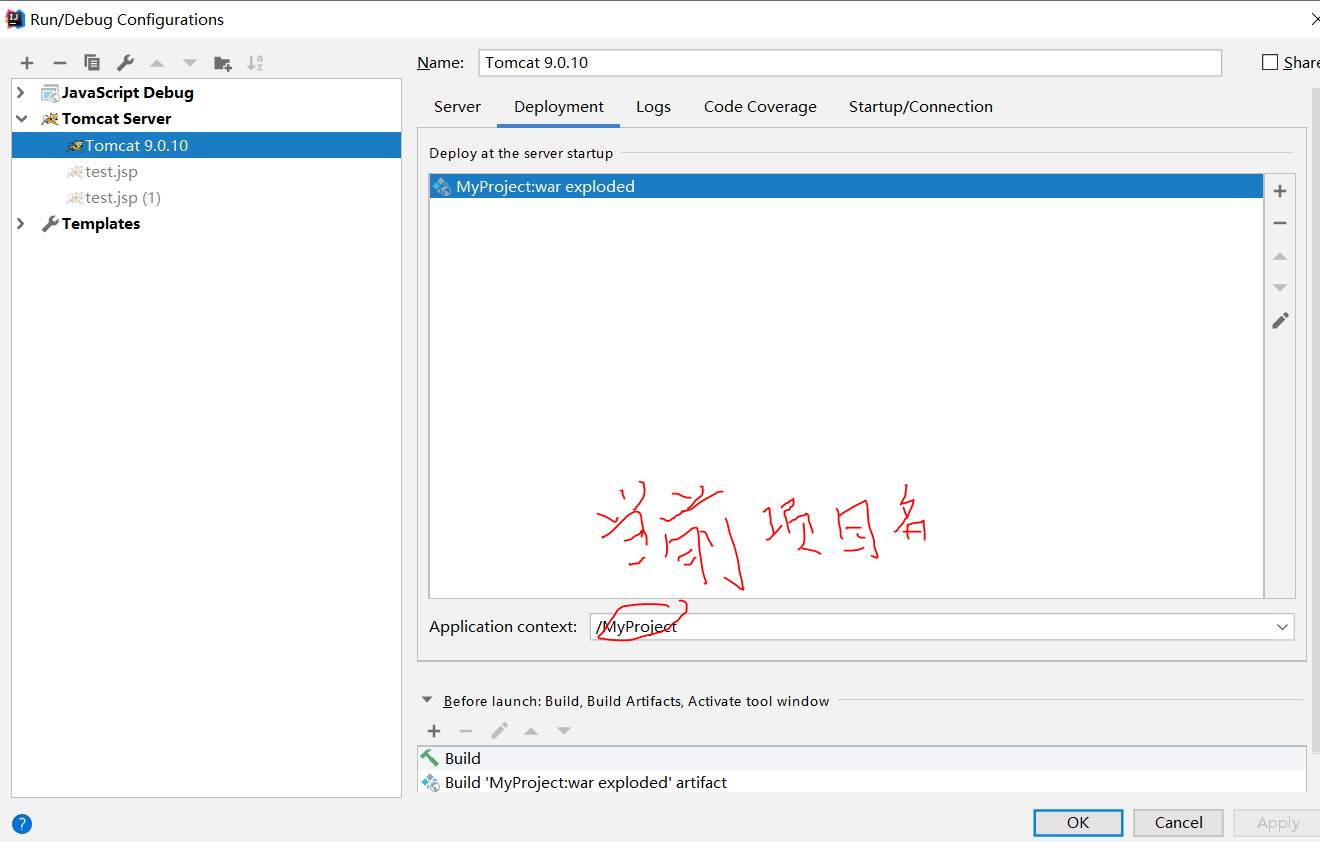Screen dimensions: 1320x842
Task: Remove artifact from deploy list with minus
Action: tap(1280, 224)
